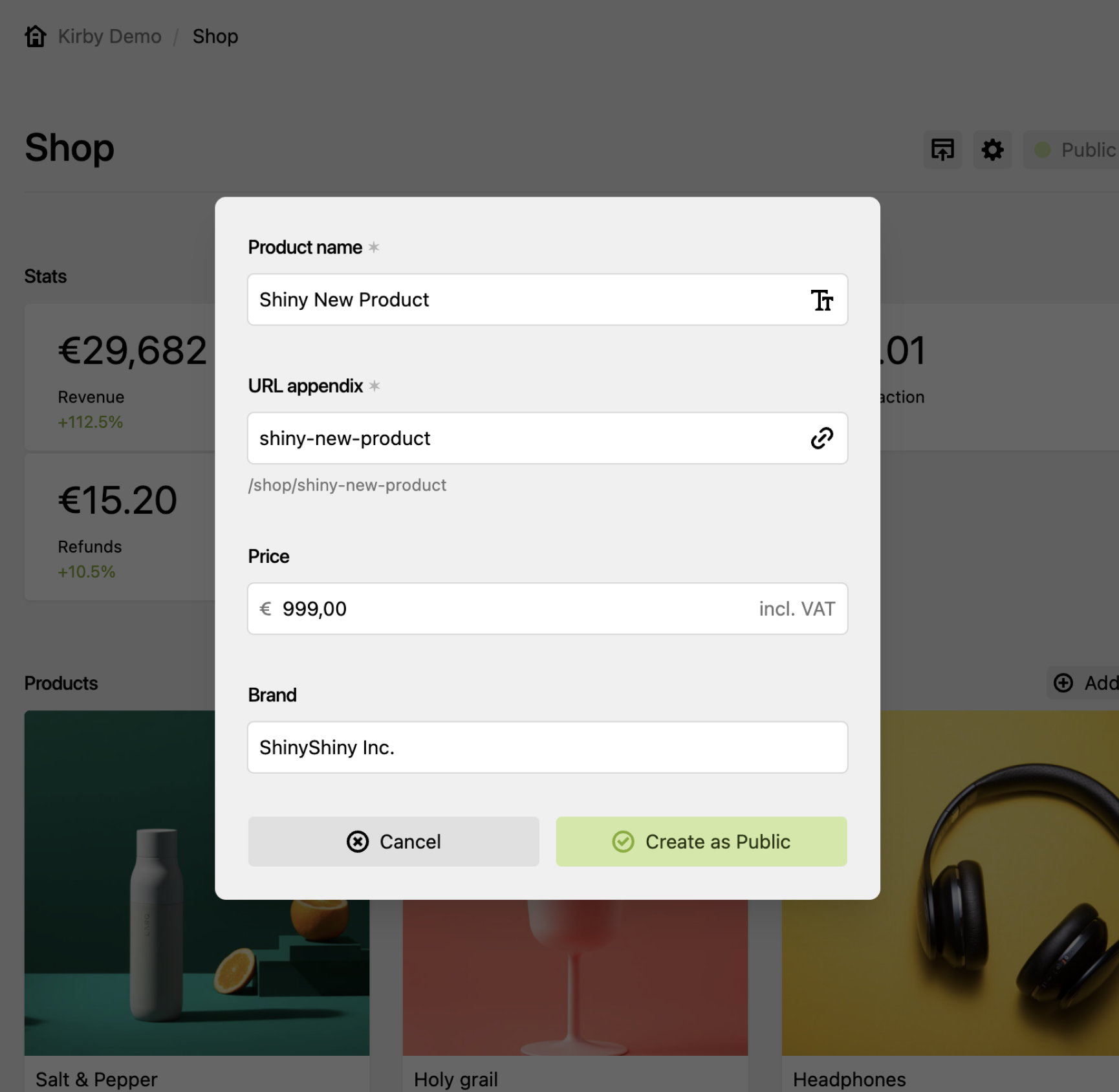Click the checkmark icon on Create as Public

click(624, 842)
